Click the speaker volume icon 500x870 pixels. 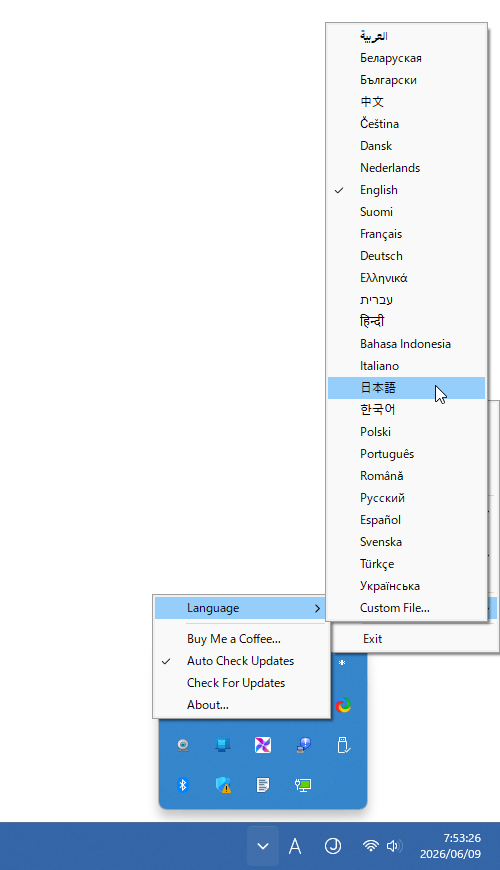[393, 846]
